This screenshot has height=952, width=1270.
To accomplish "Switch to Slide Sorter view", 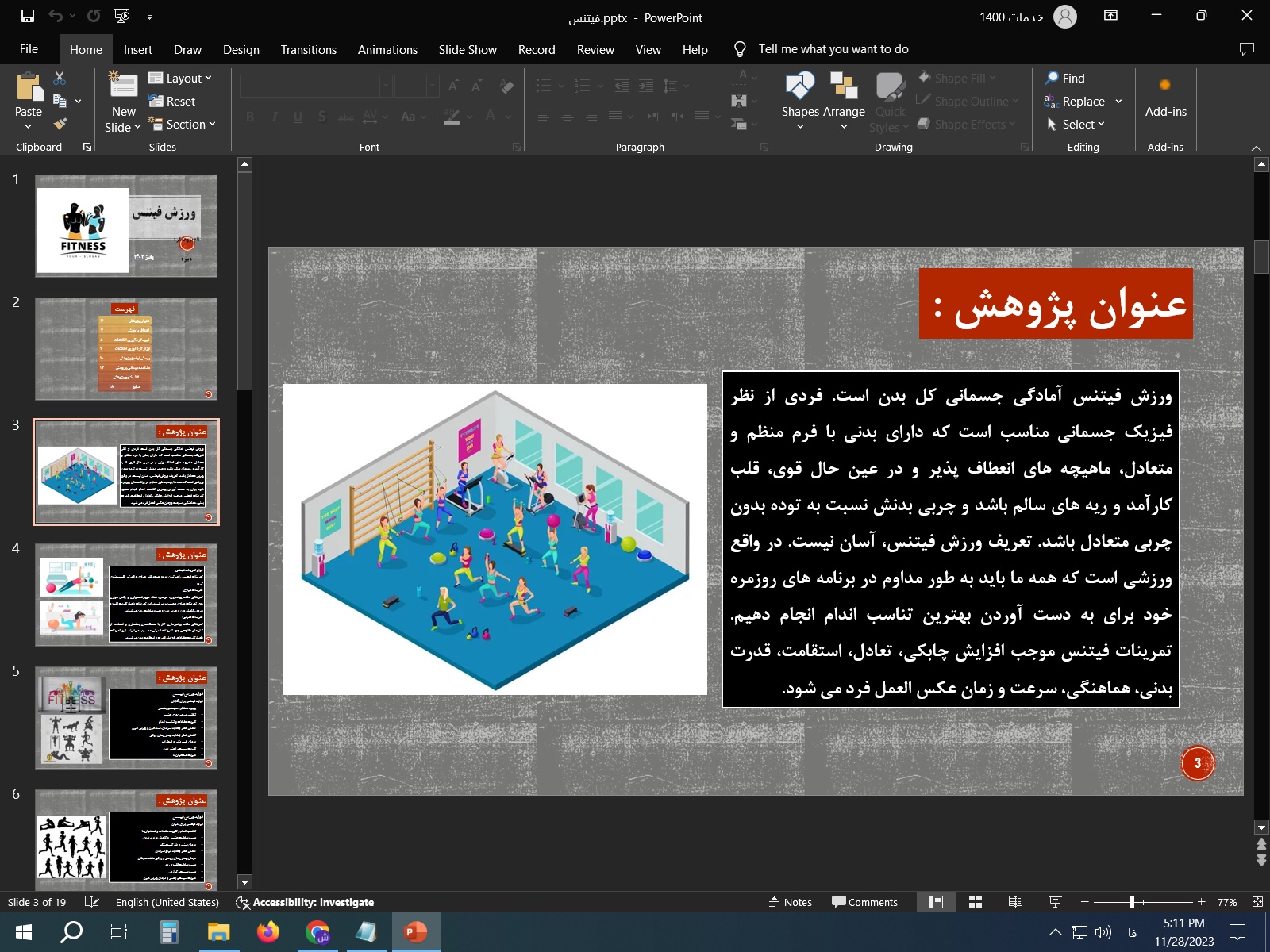I will click(976, 902).
